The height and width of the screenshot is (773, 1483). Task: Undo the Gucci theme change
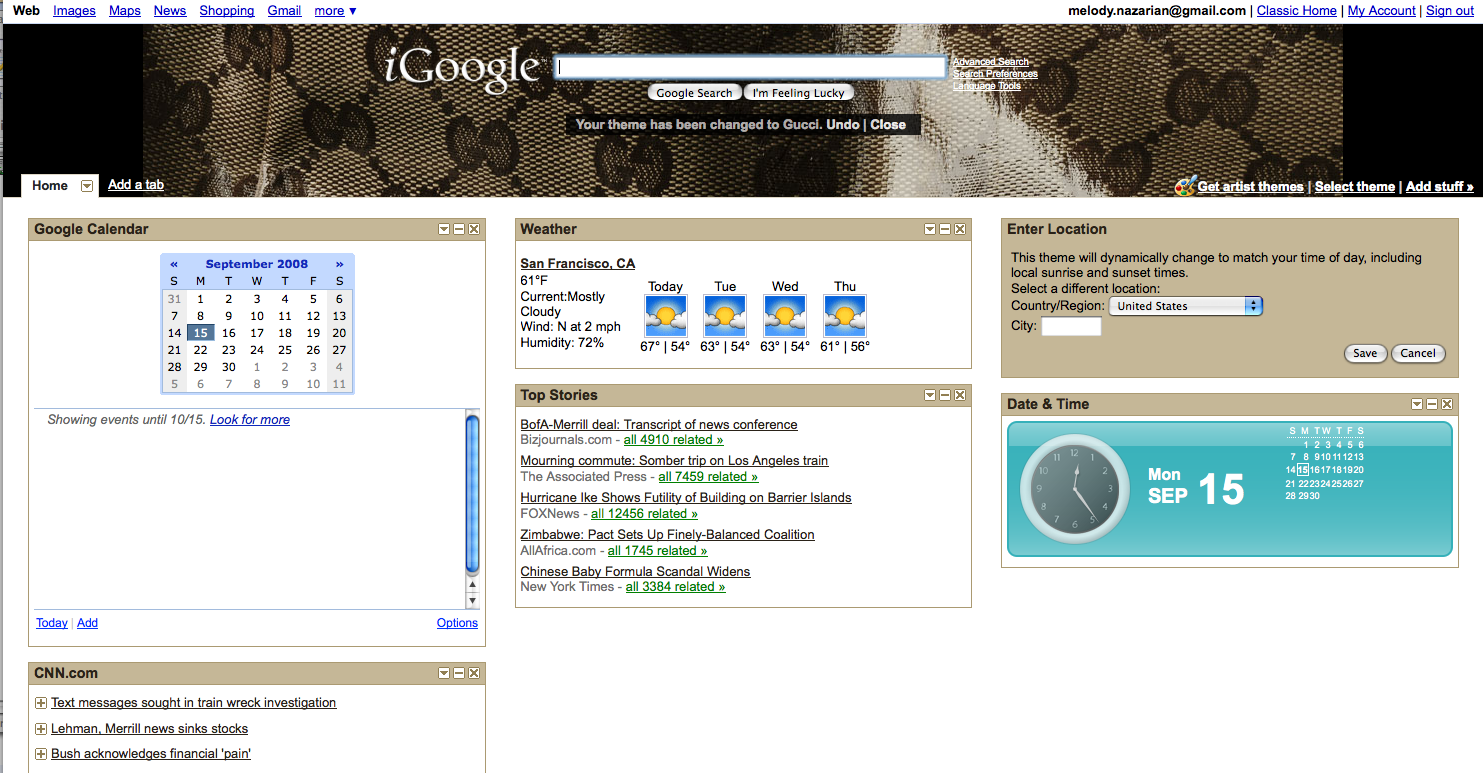click(x=843, y=125)
